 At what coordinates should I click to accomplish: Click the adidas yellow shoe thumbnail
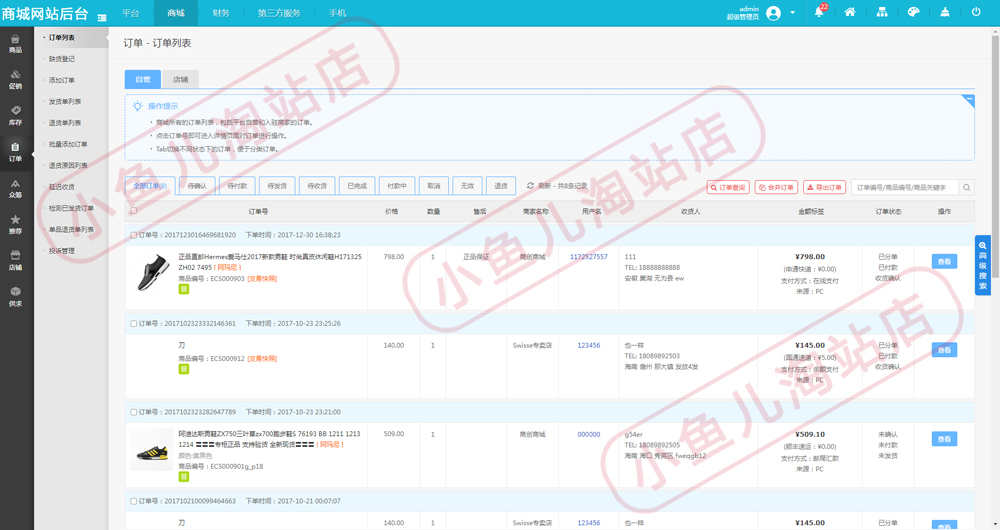coord(152,452)
